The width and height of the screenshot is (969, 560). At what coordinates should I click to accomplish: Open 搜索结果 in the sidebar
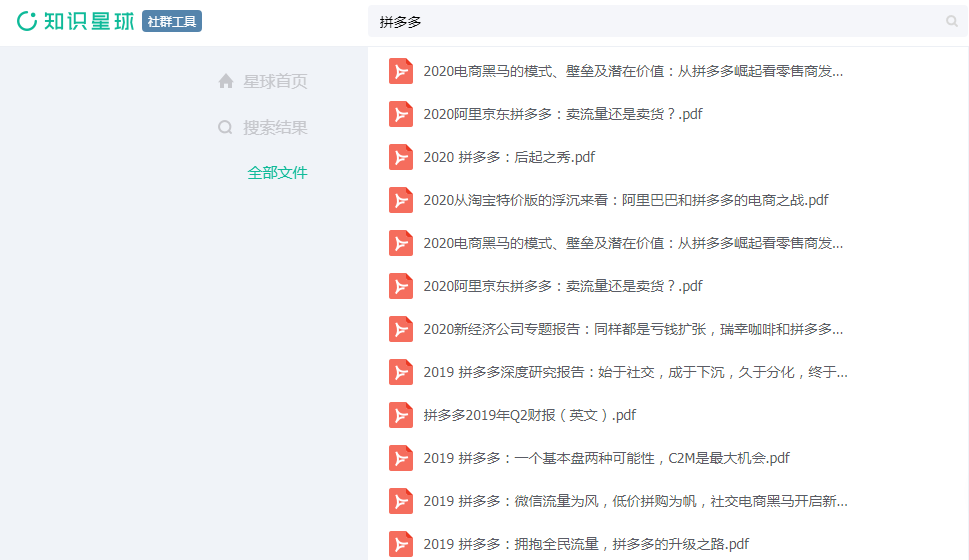click(275, 127)
